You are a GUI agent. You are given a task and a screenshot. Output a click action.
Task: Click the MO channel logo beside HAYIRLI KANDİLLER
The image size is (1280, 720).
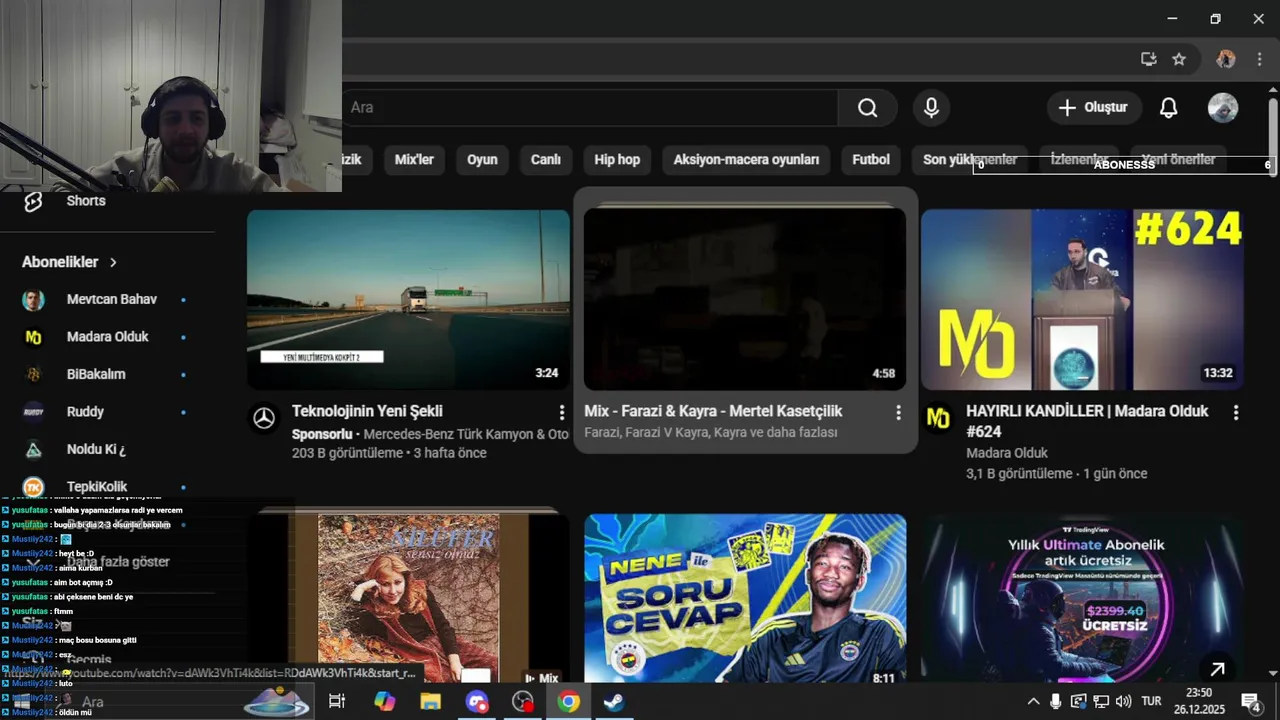[938, 419]
